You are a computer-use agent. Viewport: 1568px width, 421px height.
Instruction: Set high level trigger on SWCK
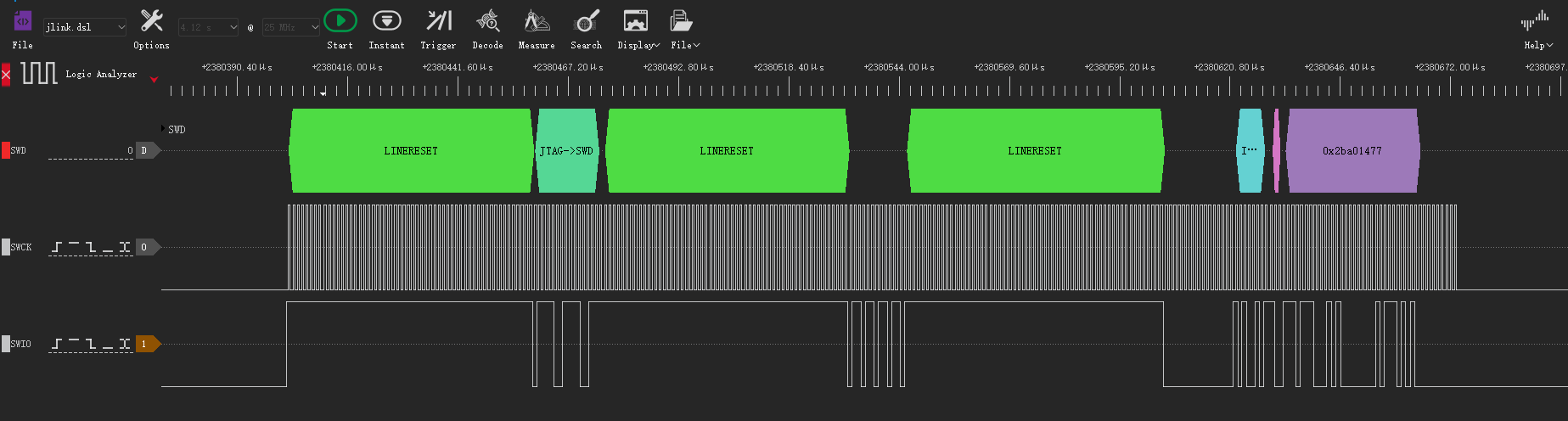tap(74, 247)
